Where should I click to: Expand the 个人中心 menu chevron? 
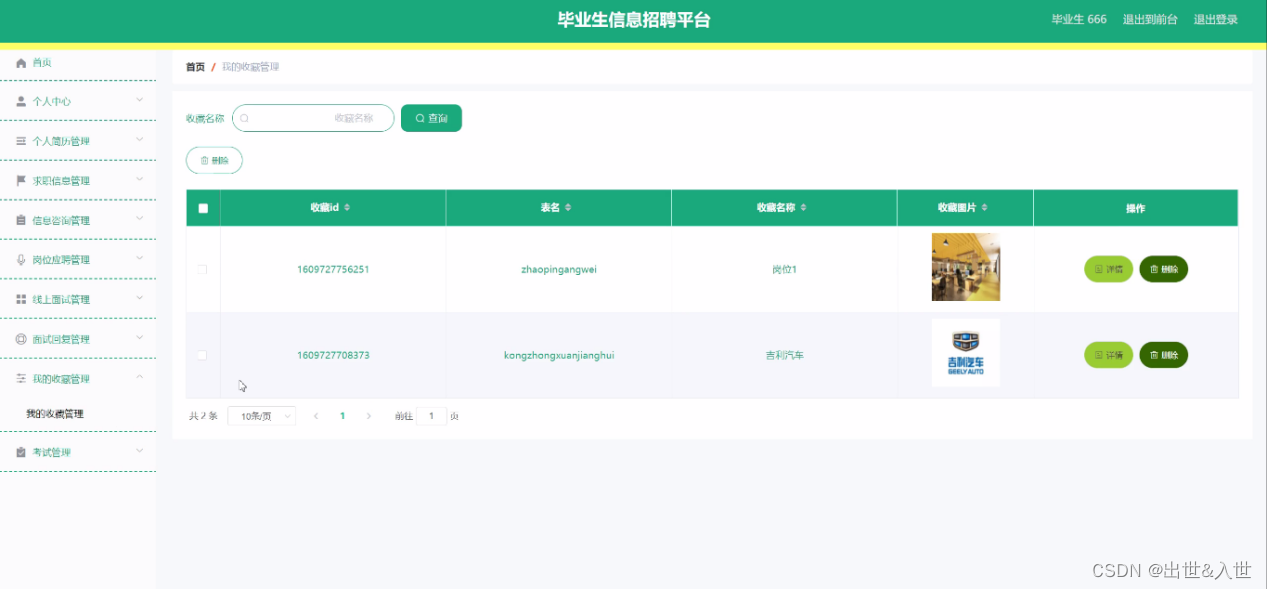click(x=140, y=100)
